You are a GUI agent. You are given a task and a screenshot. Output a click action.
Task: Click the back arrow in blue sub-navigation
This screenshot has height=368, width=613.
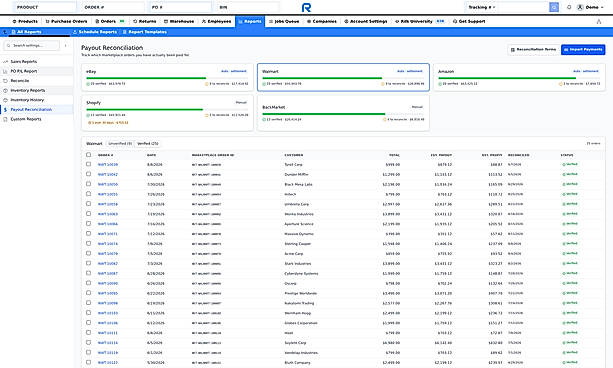point(5,32)
